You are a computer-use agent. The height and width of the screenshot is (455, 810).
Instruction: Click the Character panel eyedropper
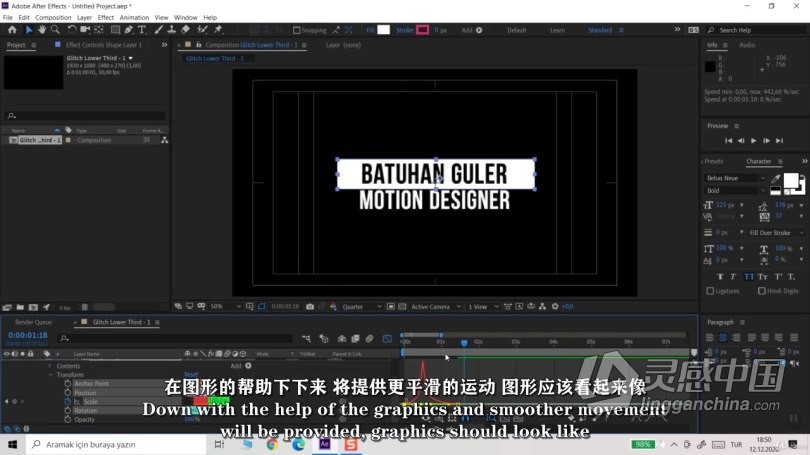pyautogui.click(x=775, y=179)
